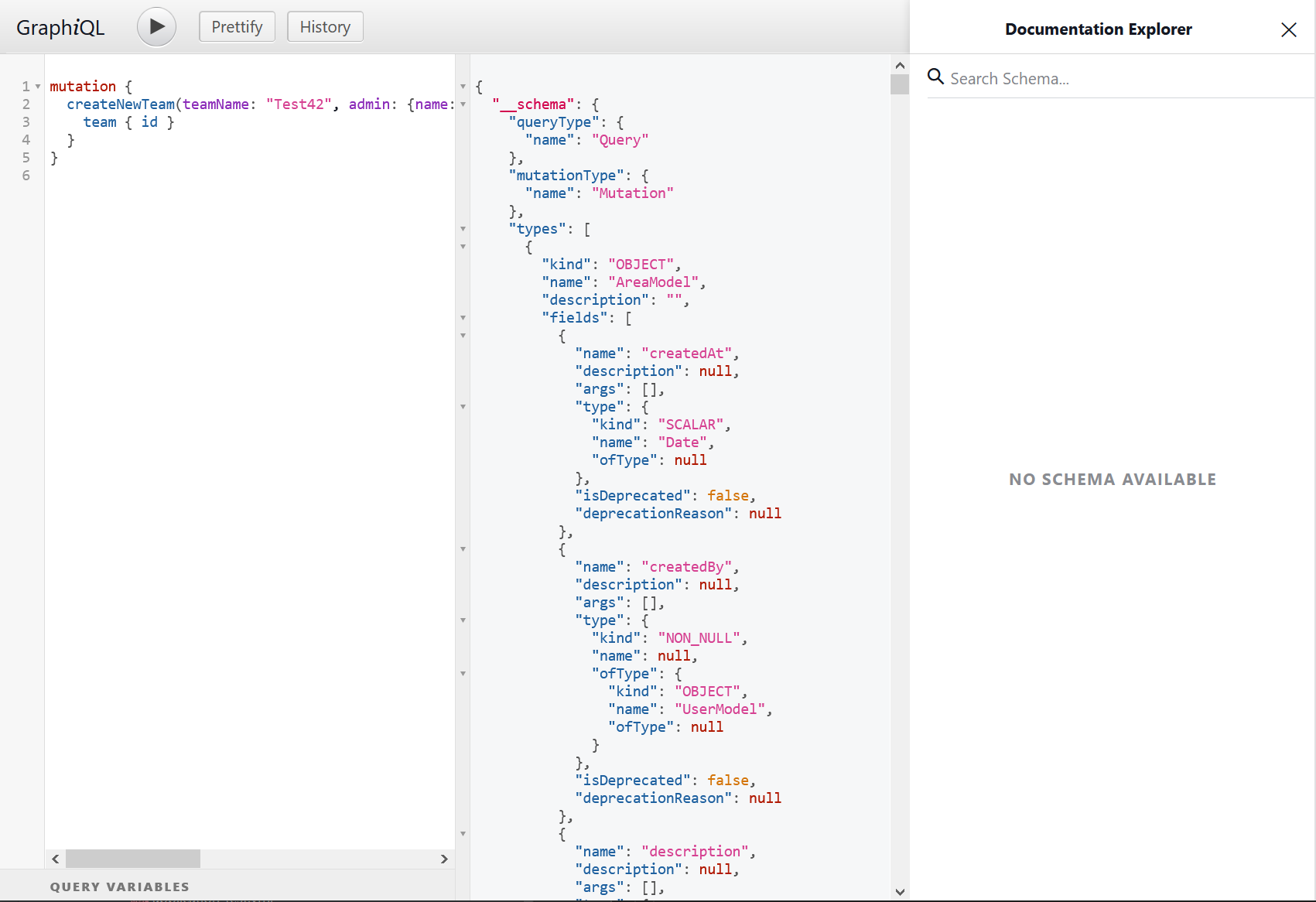Click the "mutation" keyword in the editor

(x=83, y=87)
